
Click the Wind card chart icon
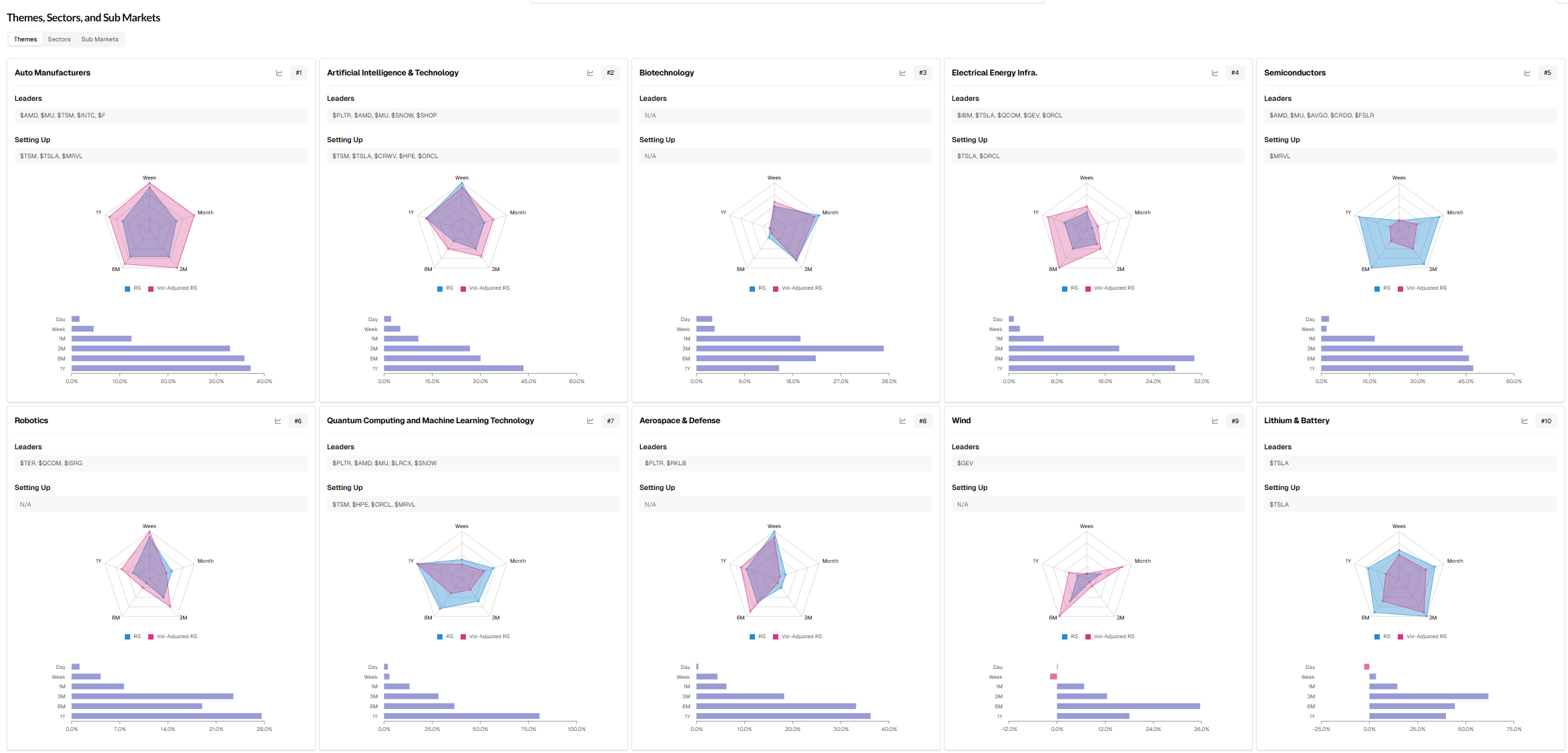coord(1215,421)
